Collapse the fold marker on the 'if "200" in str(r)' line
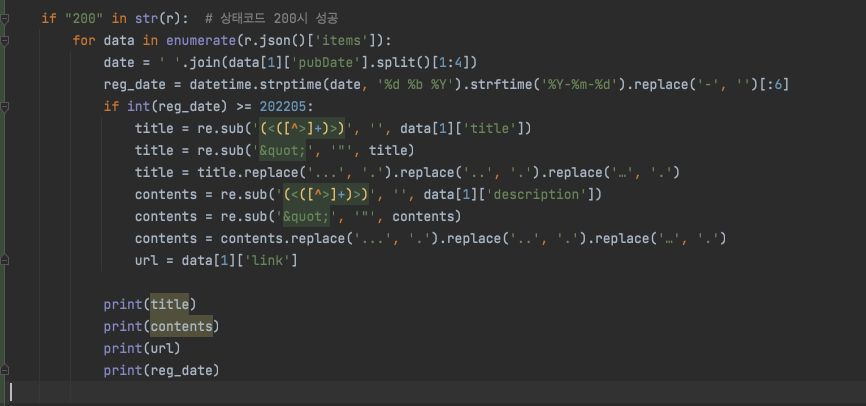This screenshot has width=866, height=406. point(5,19)
